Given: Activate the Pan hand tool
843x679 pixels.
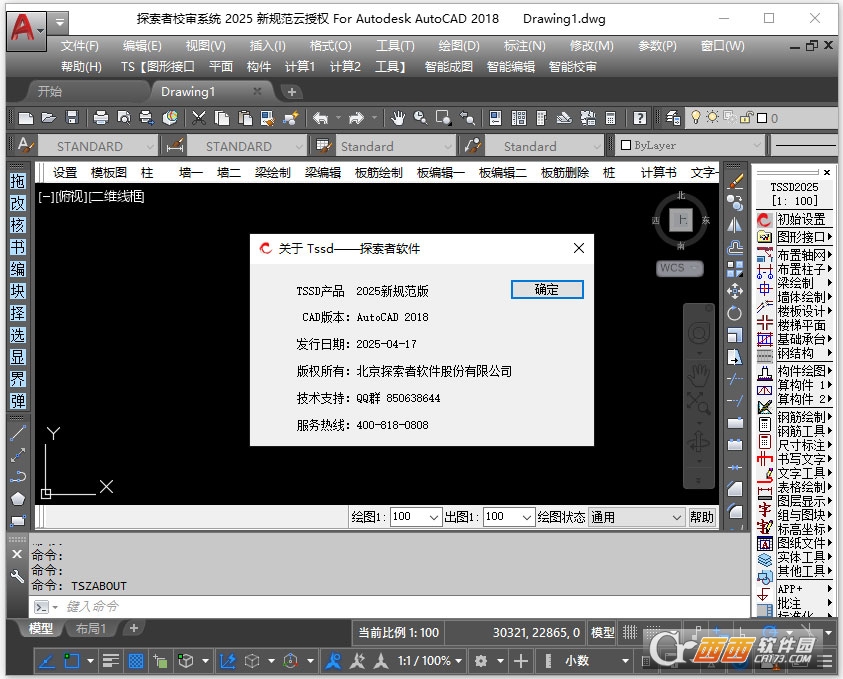Looking at the screenshot, I should click(398, 118).
